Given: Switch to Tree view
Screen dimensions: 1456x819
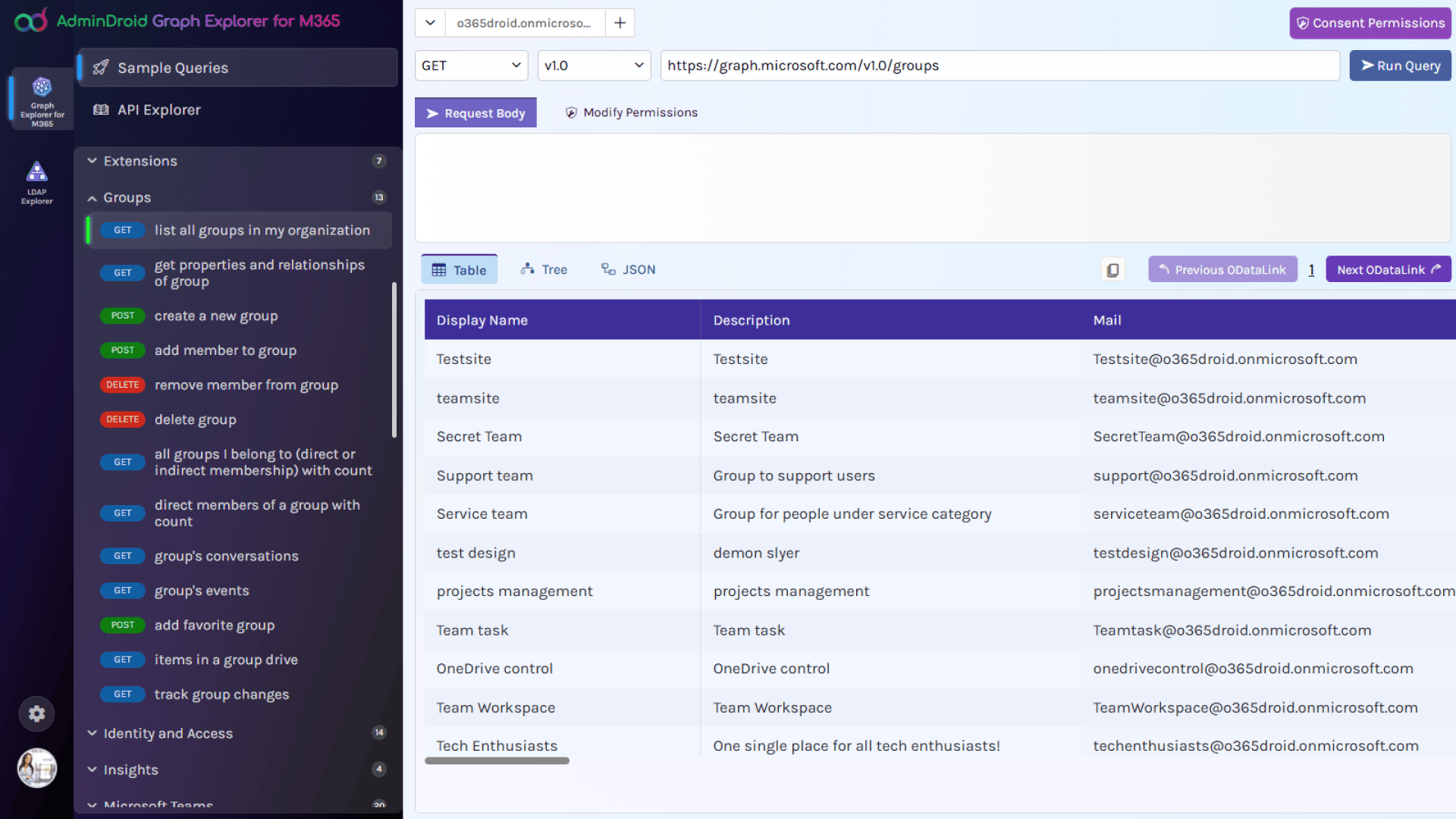Looking at the screenshot, I should pos(544,269).
